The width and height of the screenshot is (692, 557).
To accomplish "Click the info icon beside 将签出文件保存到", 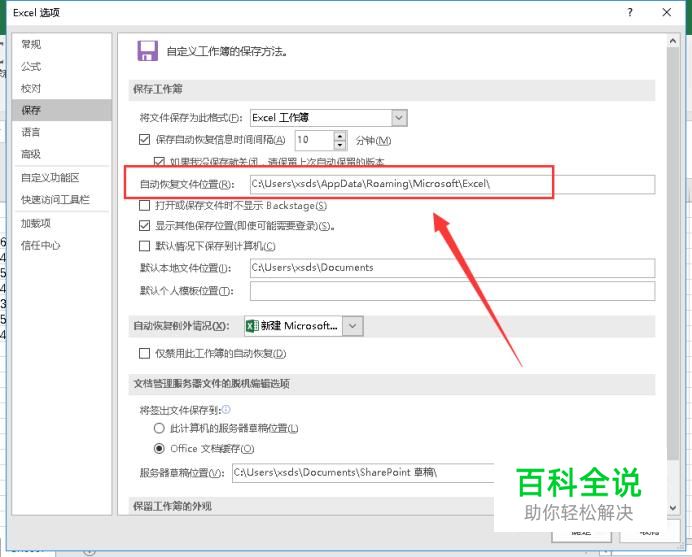I will tap(226, 410).
